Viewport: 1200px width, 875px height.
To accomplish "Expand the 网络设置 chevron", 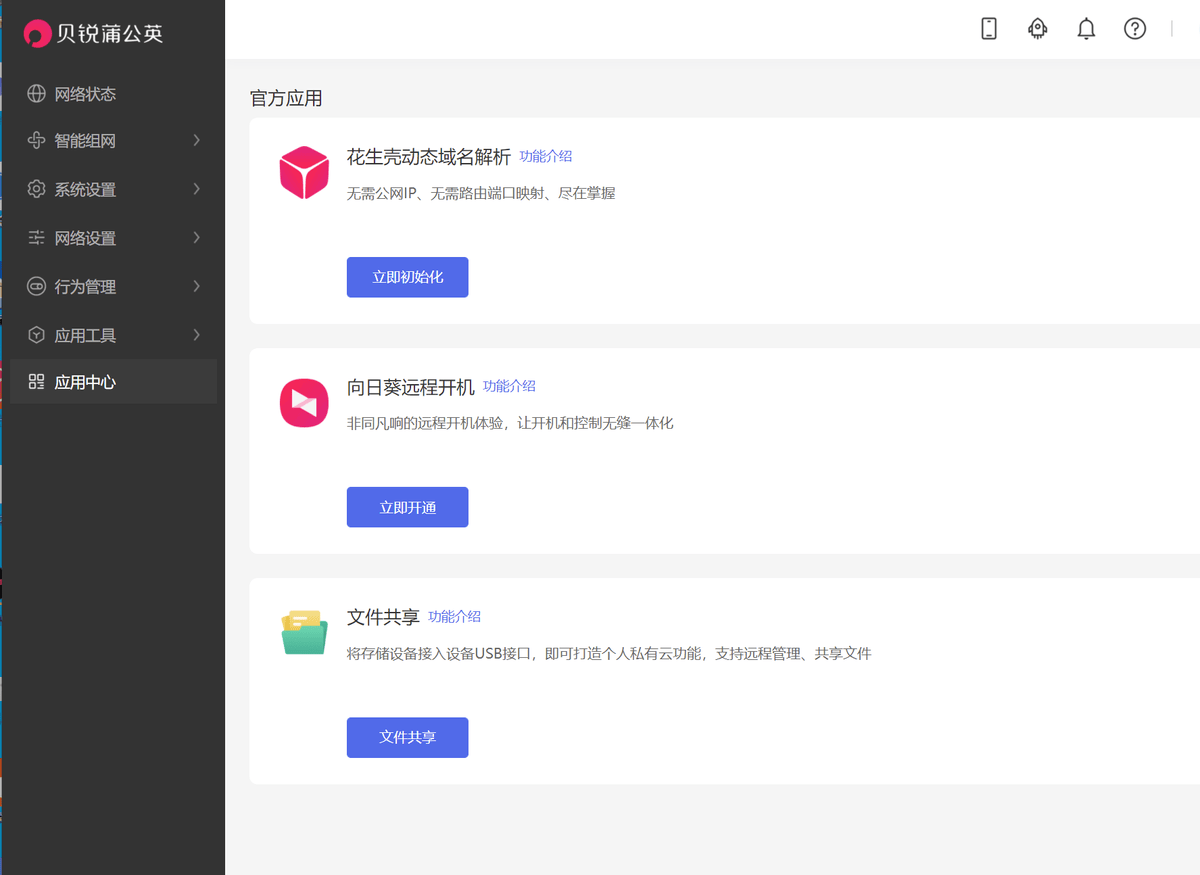I will pos(196,238).
